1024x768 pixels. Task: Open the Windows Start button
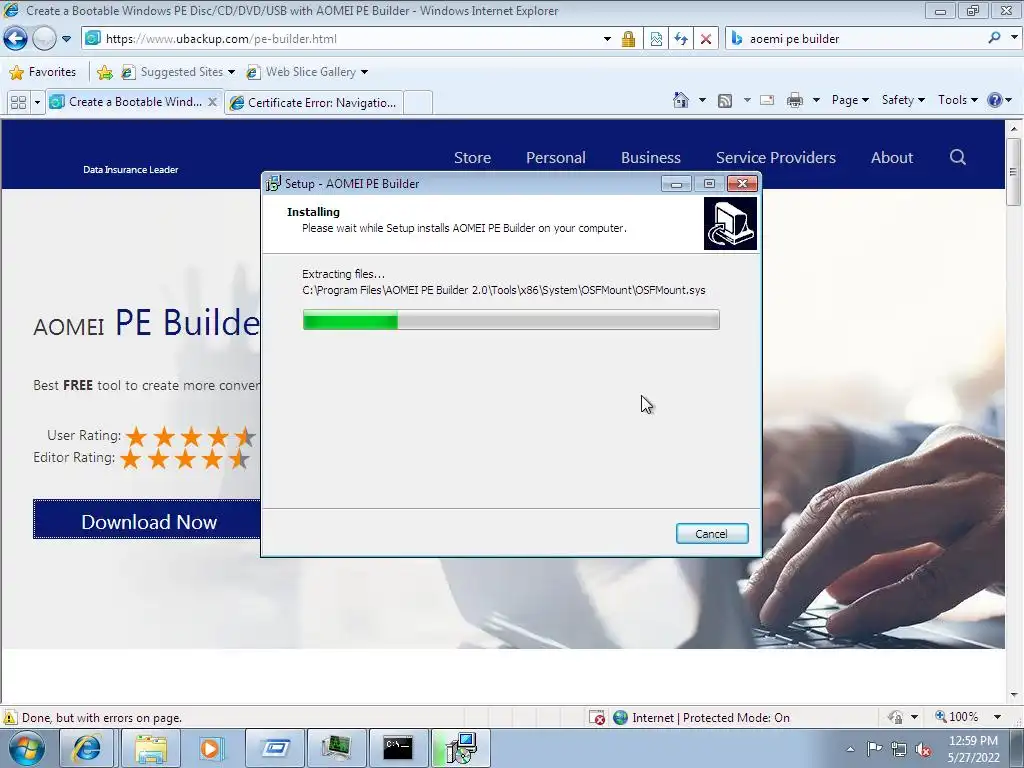(27, 748)
